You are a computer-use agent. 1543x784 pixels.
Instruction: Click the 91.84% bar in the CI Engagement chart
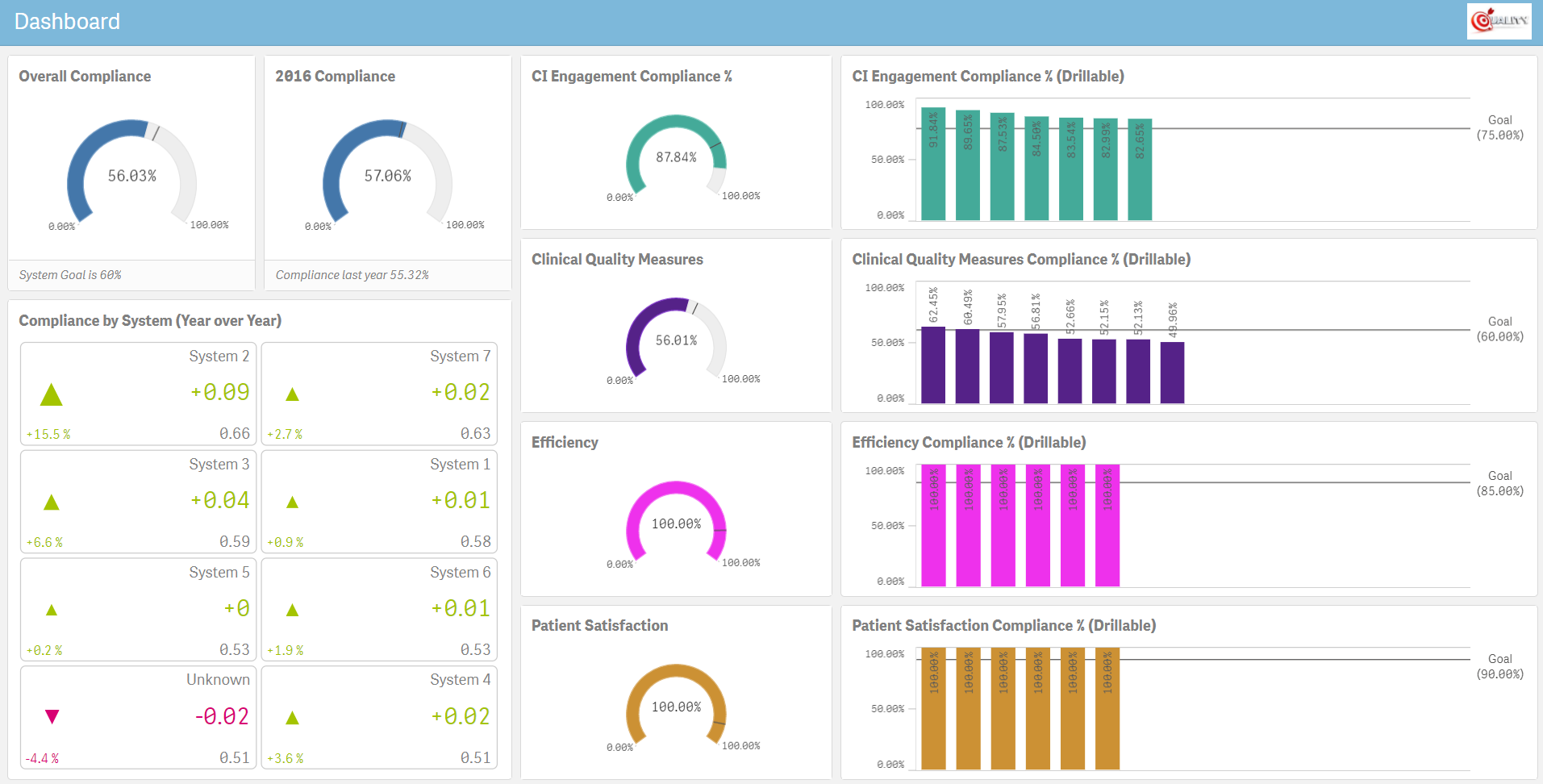933,164
